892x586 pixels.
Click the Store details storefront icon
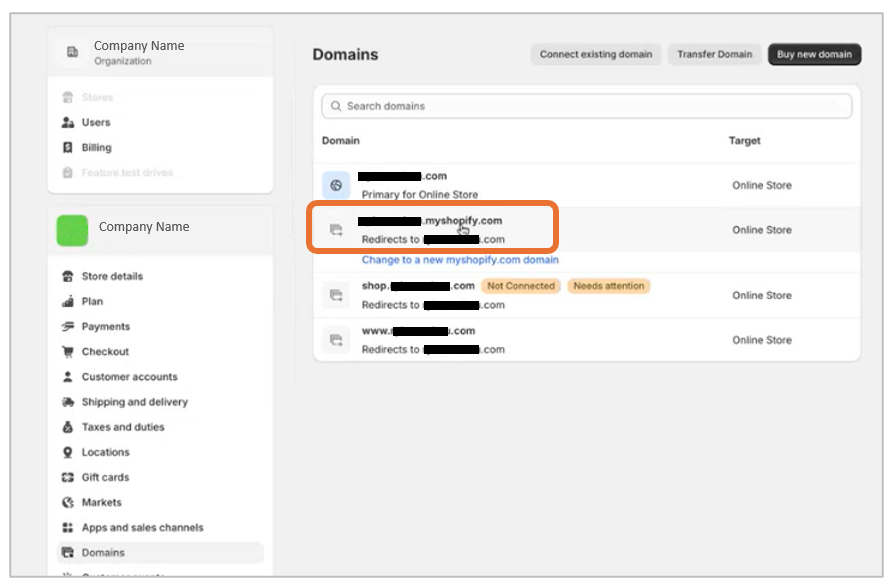(68, 277)
